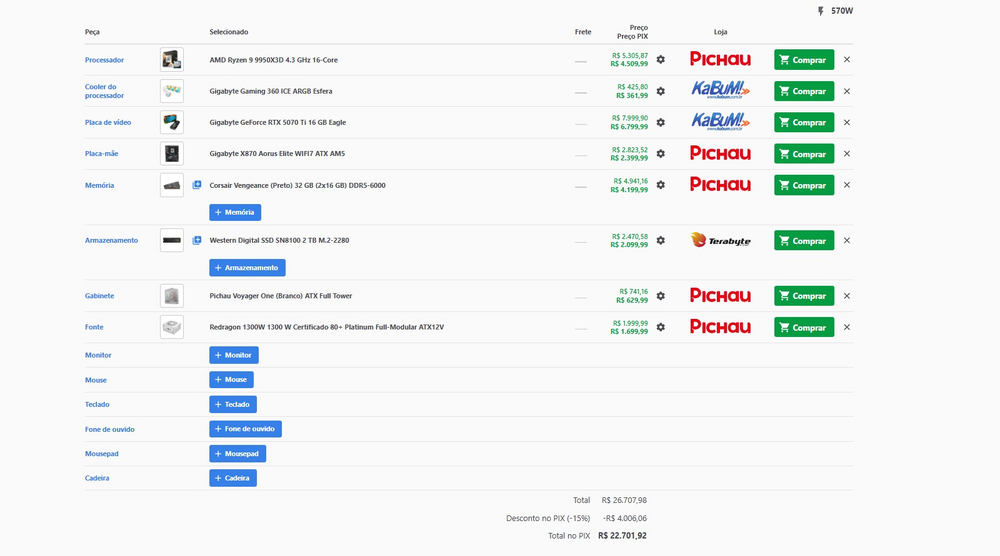The width and height of the screenshot is (1000, 556).
Task: Remove the Corsair Vengeance memory row
Action: click(847, 185)
